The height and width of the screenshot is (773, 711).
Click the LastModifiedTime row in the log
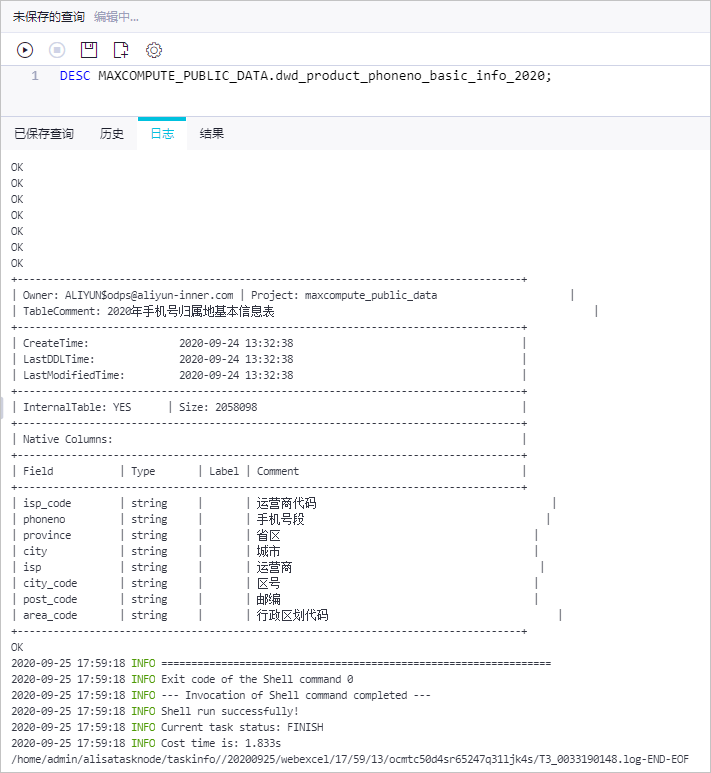[158, 375]
